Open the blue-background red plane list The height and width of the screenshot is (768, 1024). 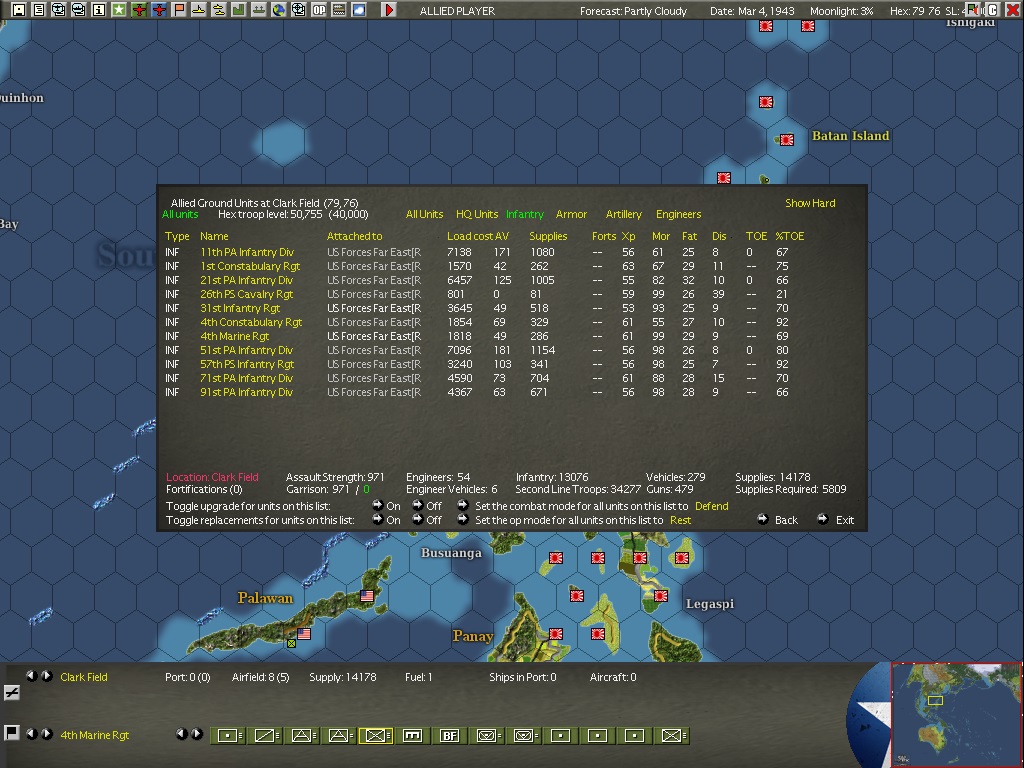point(159,10)
